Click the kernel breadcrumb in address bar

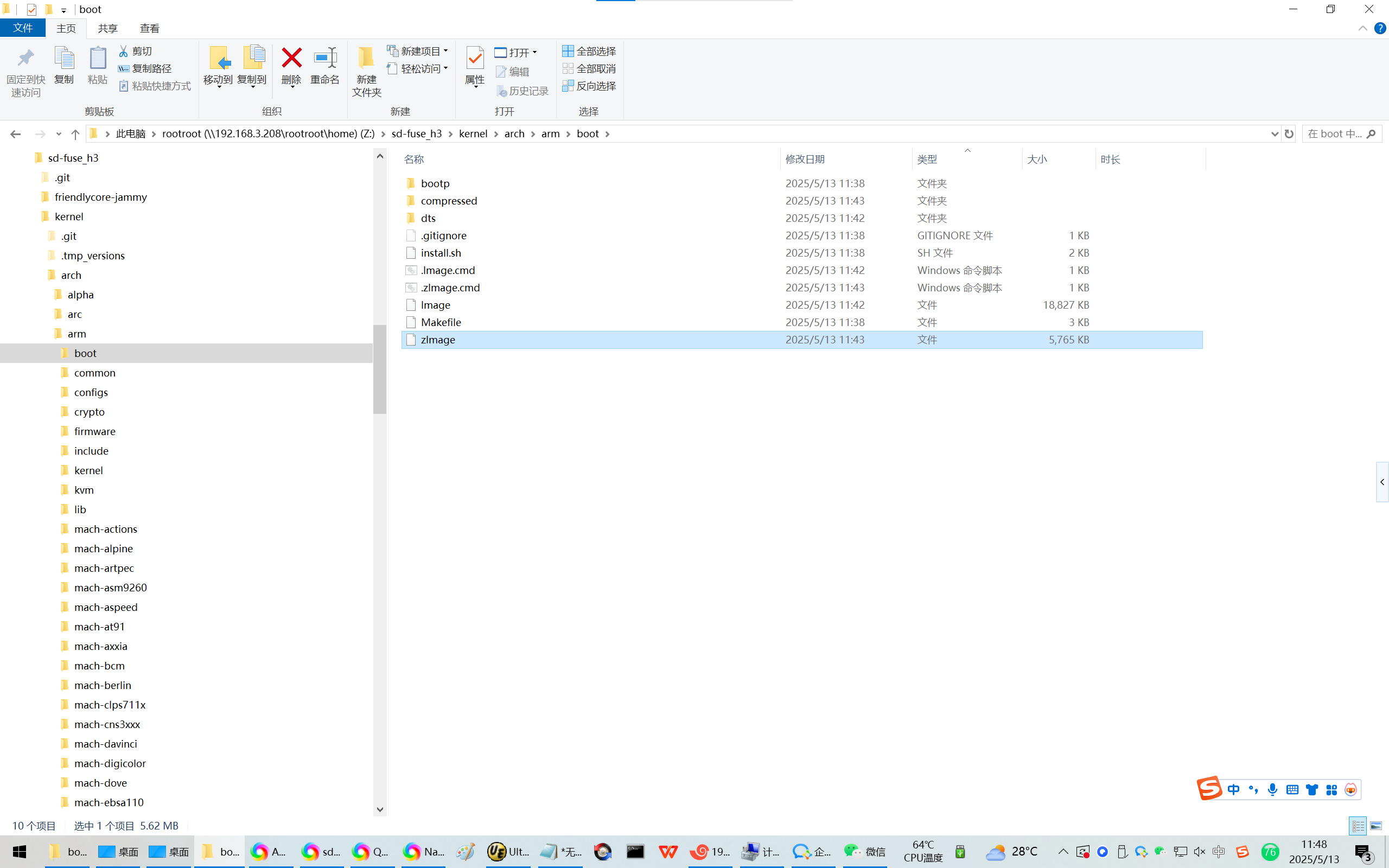tap(473, 134)
